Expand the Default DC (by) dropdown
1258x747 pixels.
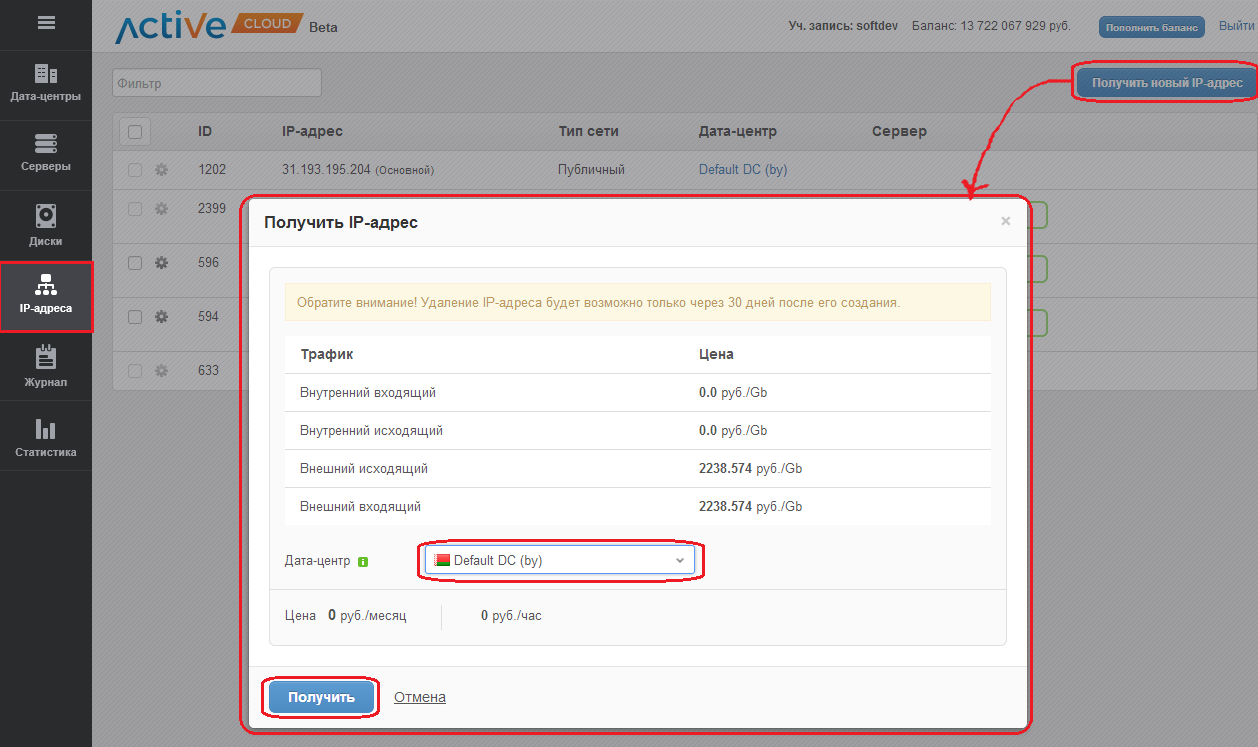click(x=560, y=561)
